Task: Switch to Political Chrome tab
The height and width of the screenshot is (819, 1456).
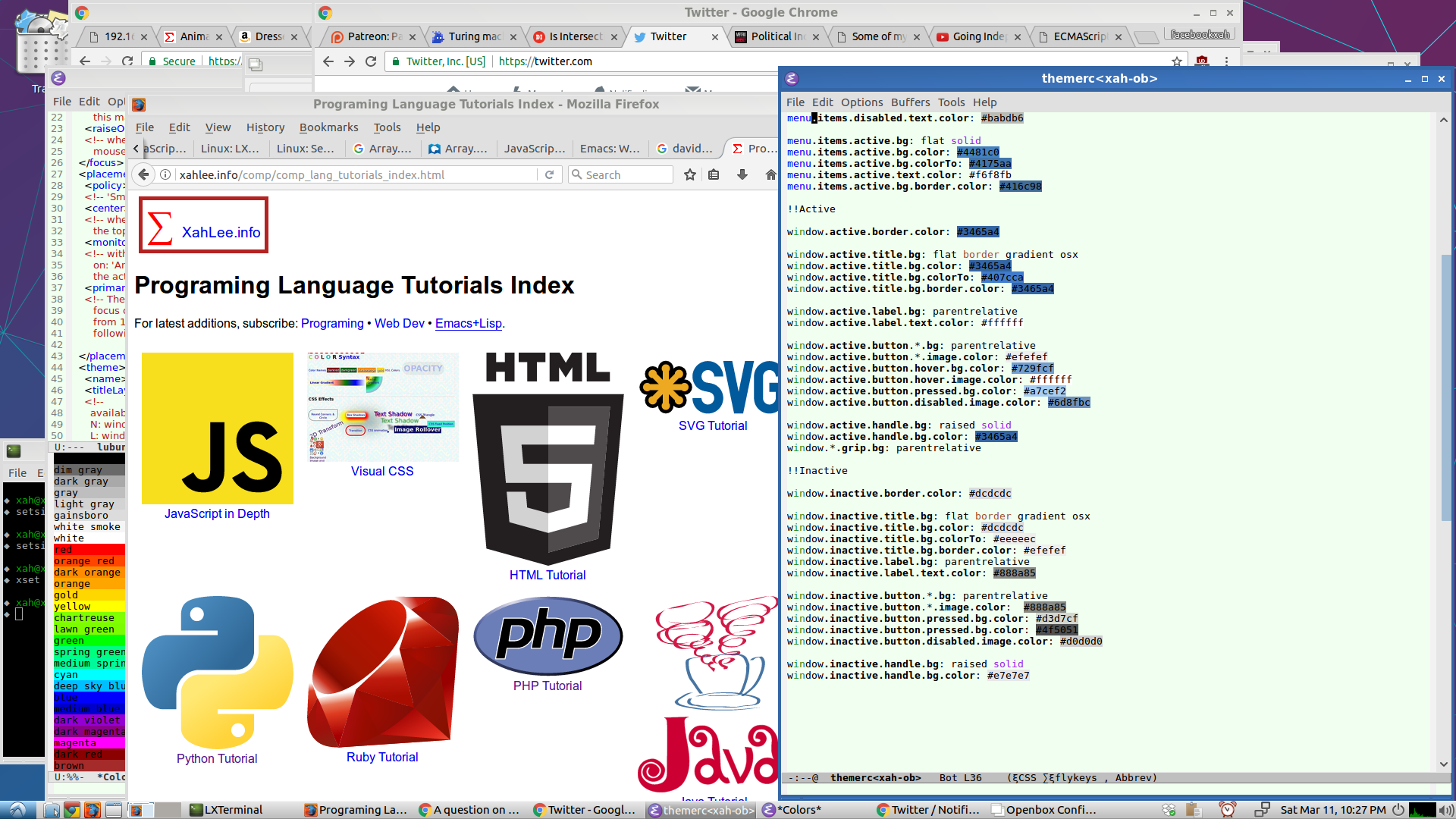Action: coord(777,36)
